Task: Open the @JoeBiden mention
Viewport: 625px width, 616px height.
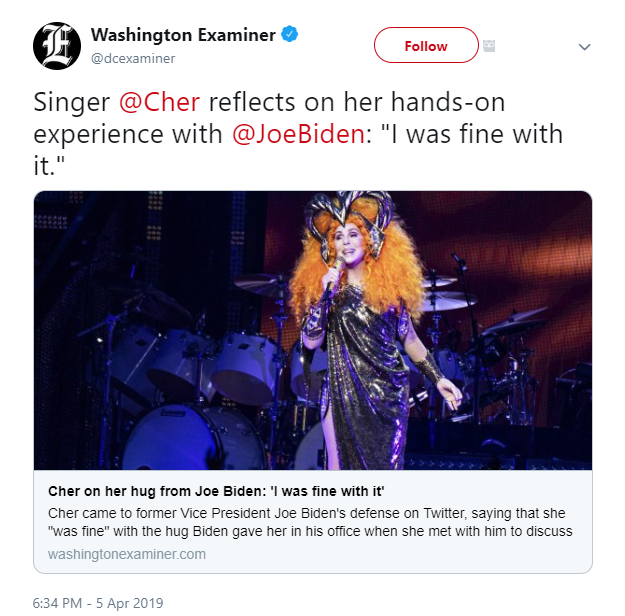Action: (x=298, y=134)
